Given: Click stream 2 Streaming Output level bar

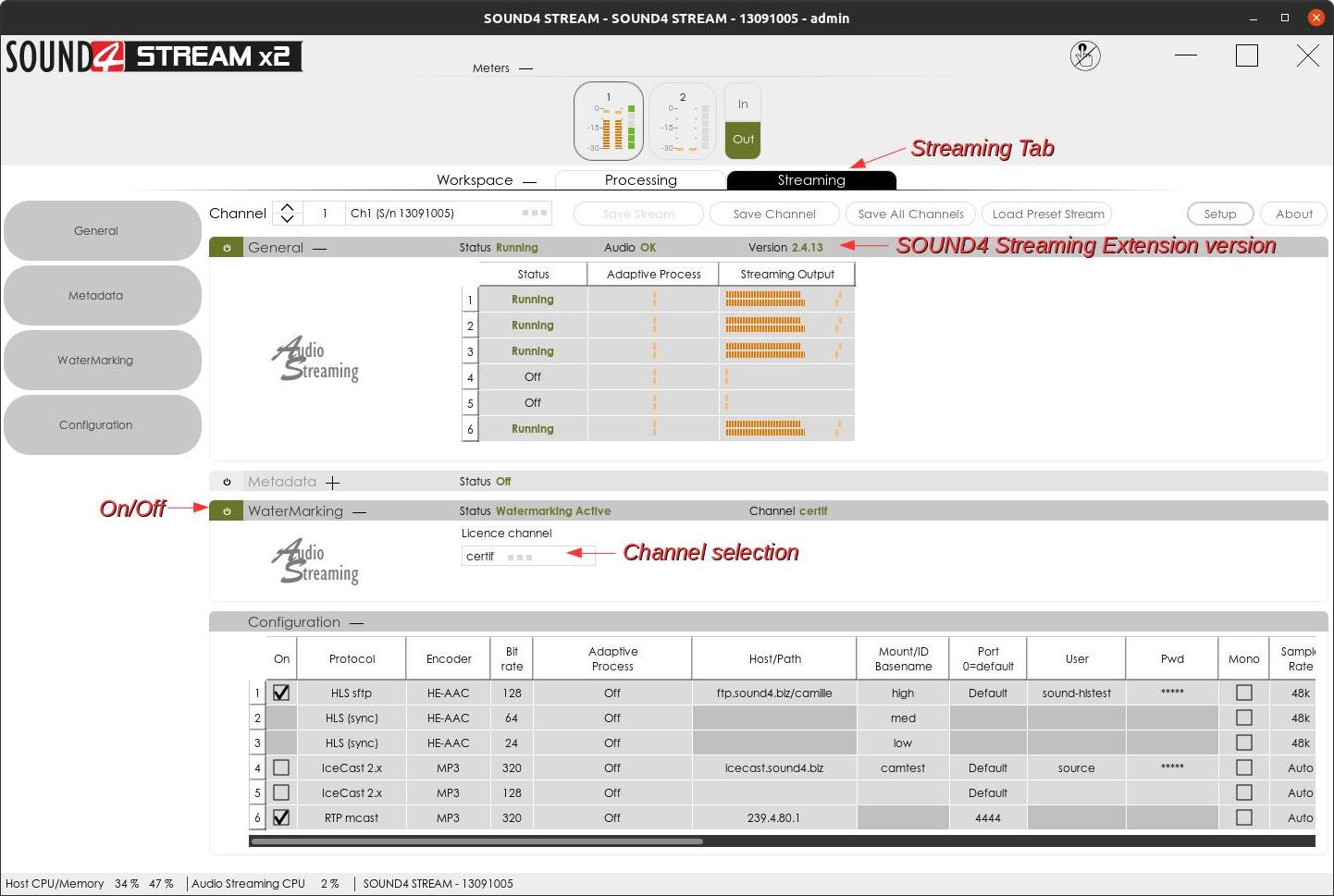Looking at the screenshot, I should pyautogui.click(x=786, y=325).
